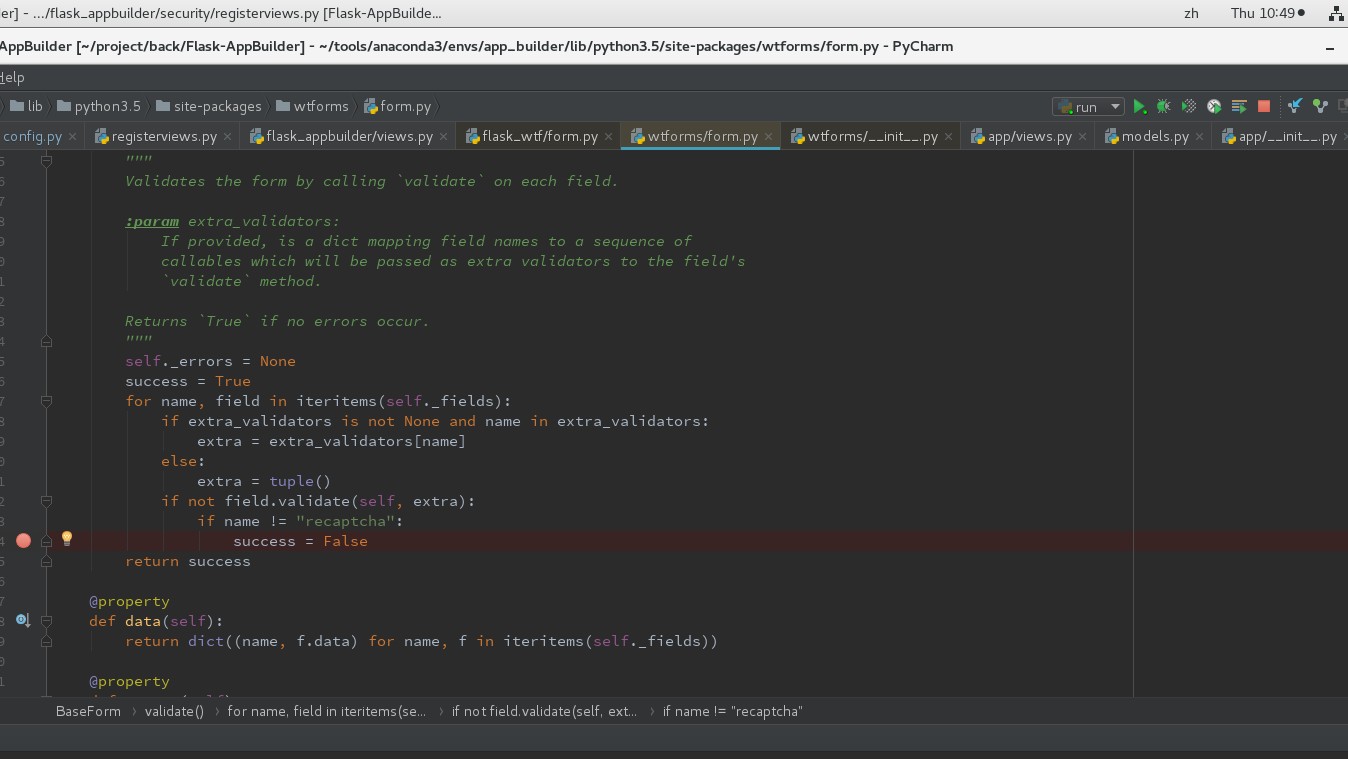The height and width of the screenshot is (759, 1348).
Task: Close the app/views.py tab
Action: point(1082,137)
